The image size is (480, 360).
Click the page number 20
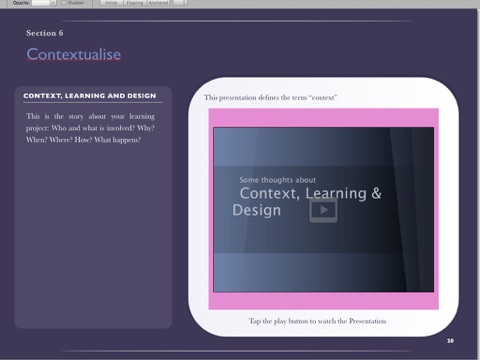tap(450, 341)
